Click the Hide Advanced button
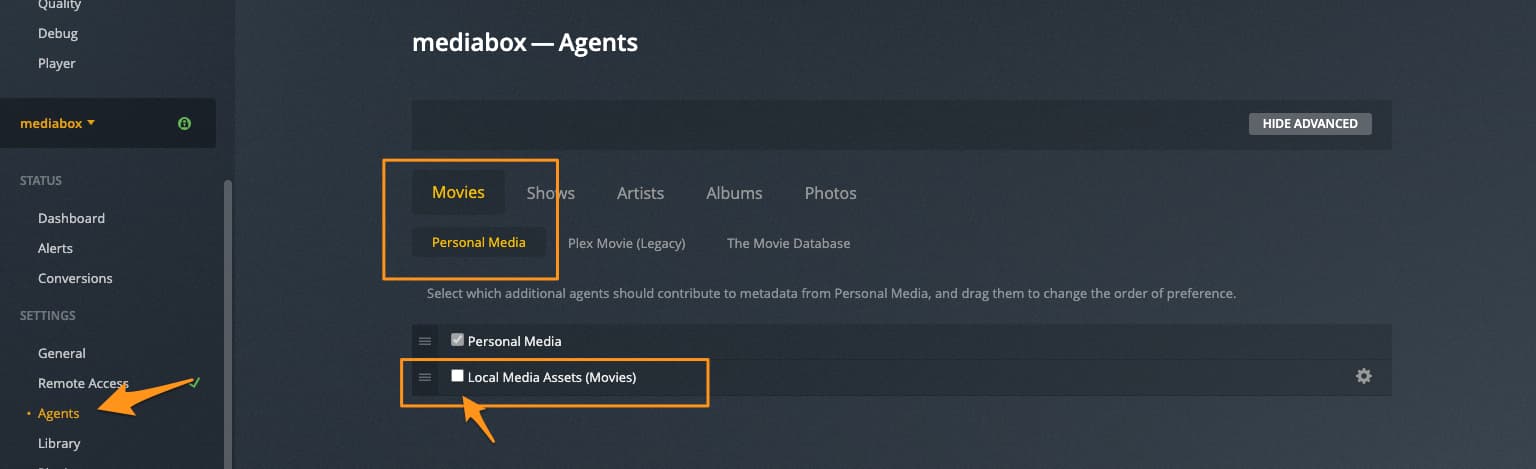Screen dimensions: 1536x469 click(1310, 124)
